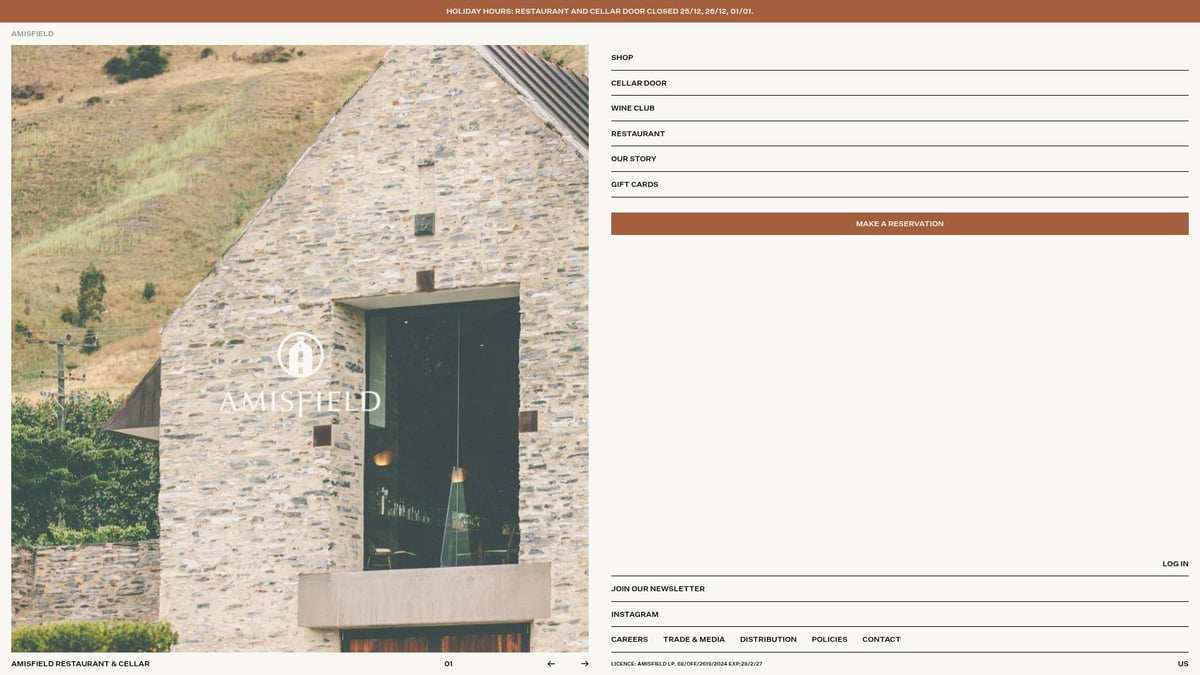Click the Amisfield logo on hero image
1200x675 pixels.
300,375
